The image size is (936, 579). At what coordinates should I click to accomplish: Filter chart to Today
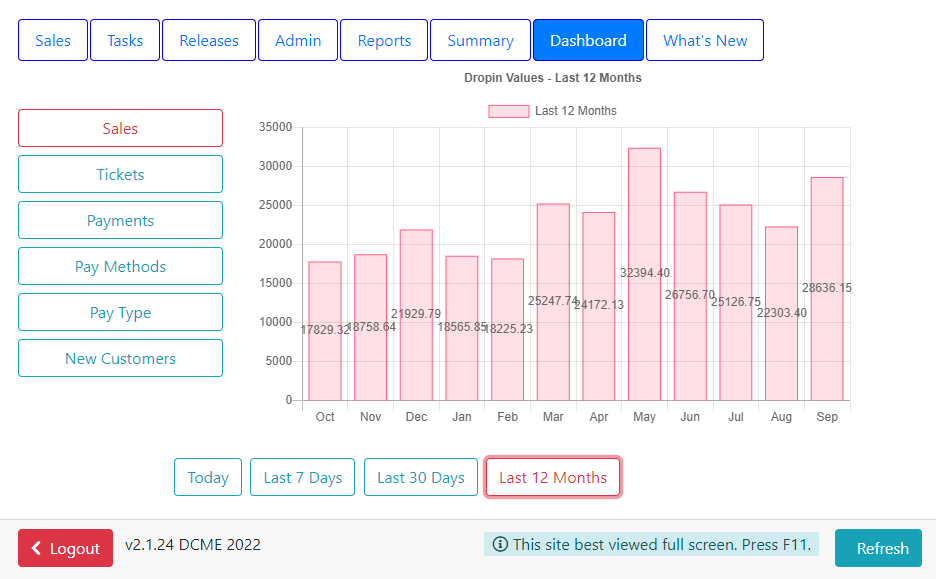208,477
